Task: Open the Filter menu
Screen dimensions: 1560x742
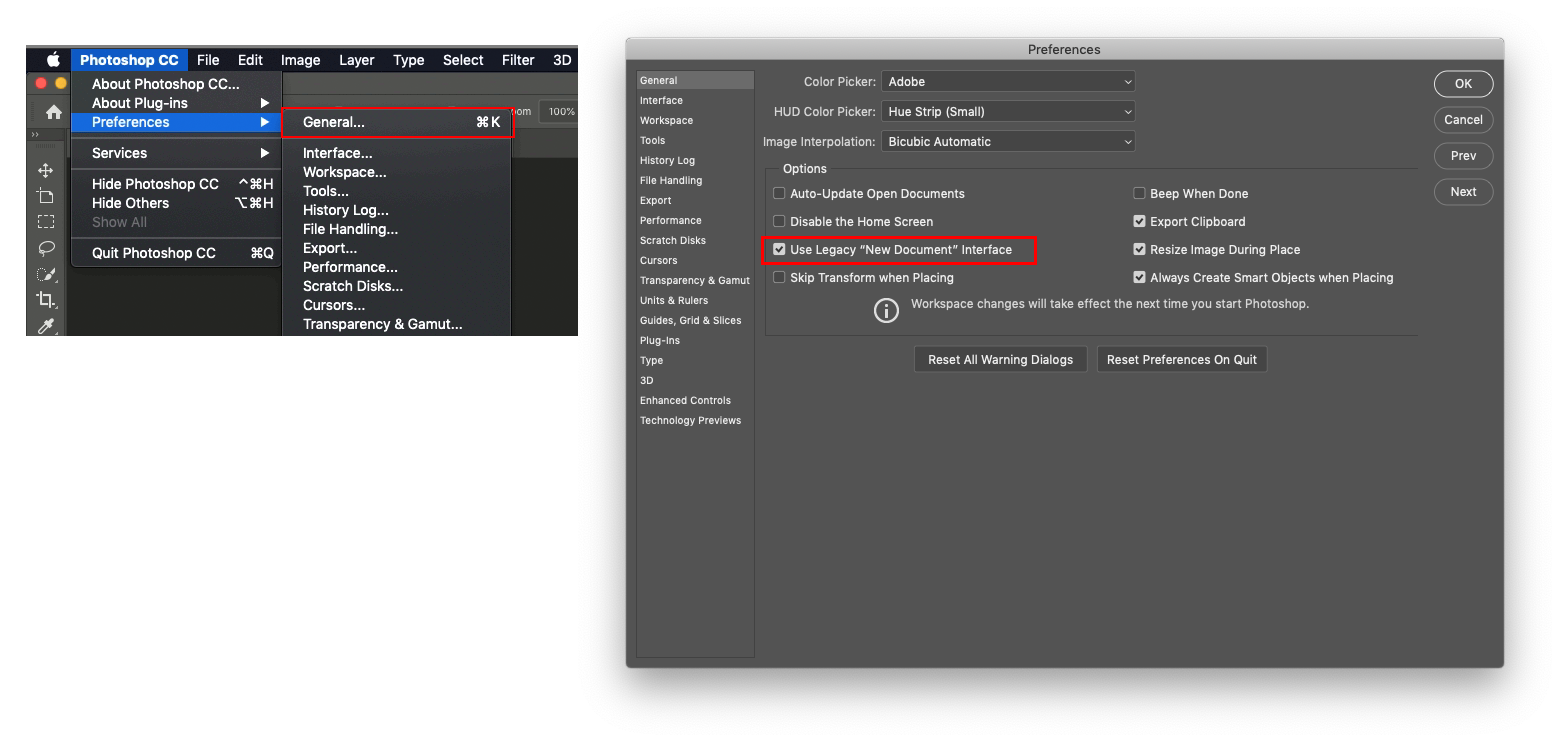Action: [518, 60]
